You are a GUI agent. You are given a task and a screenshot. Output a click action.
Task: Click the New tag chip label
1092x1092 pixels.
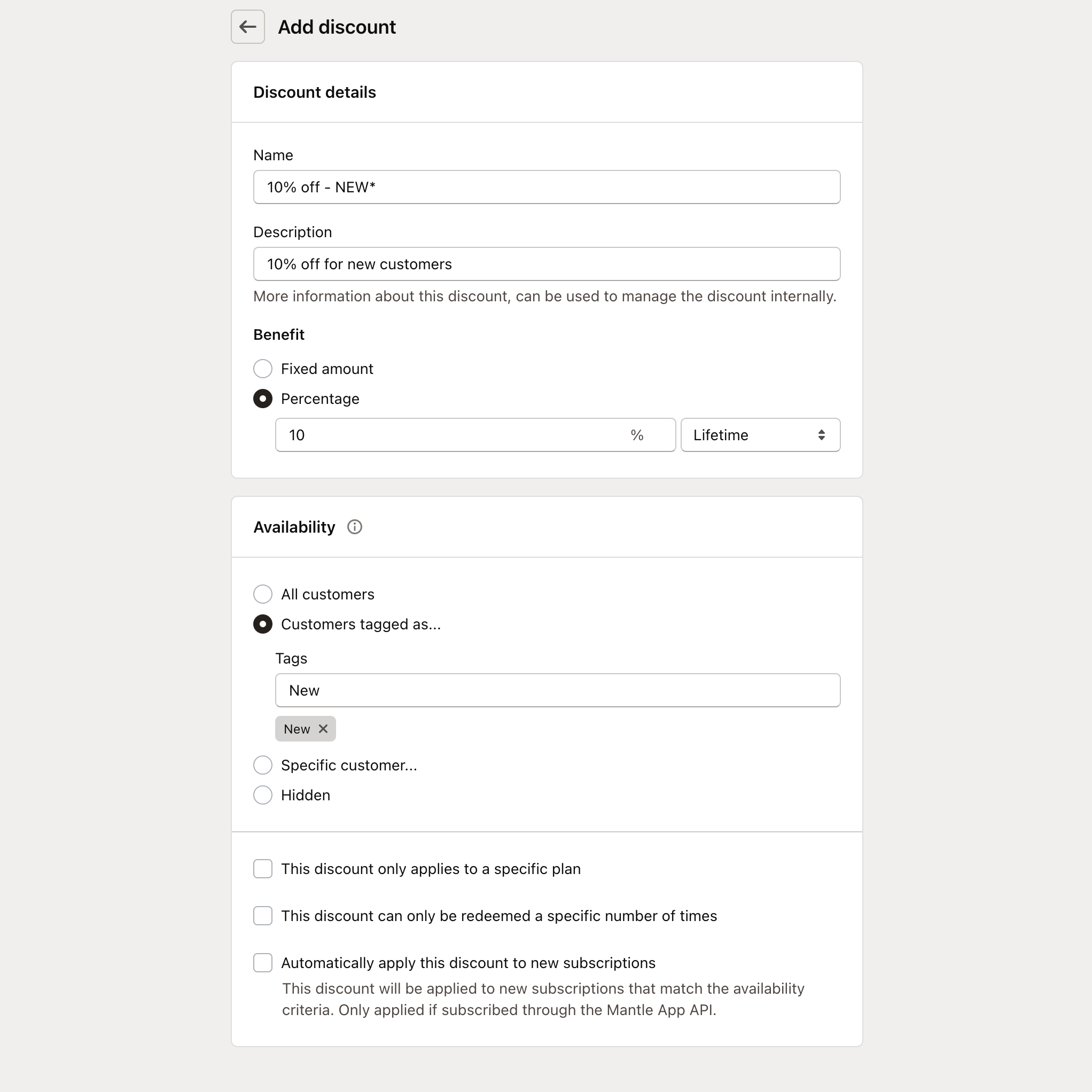tap(297, 729)
